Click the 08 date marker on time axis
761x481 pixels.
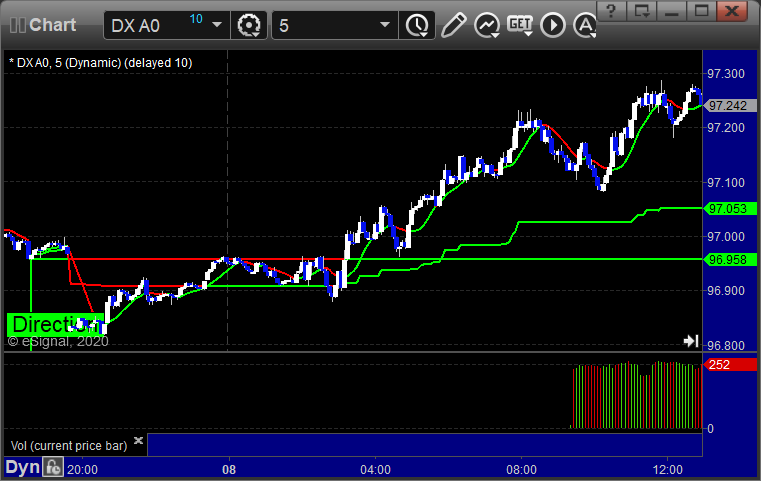click(x=229, y=470)
